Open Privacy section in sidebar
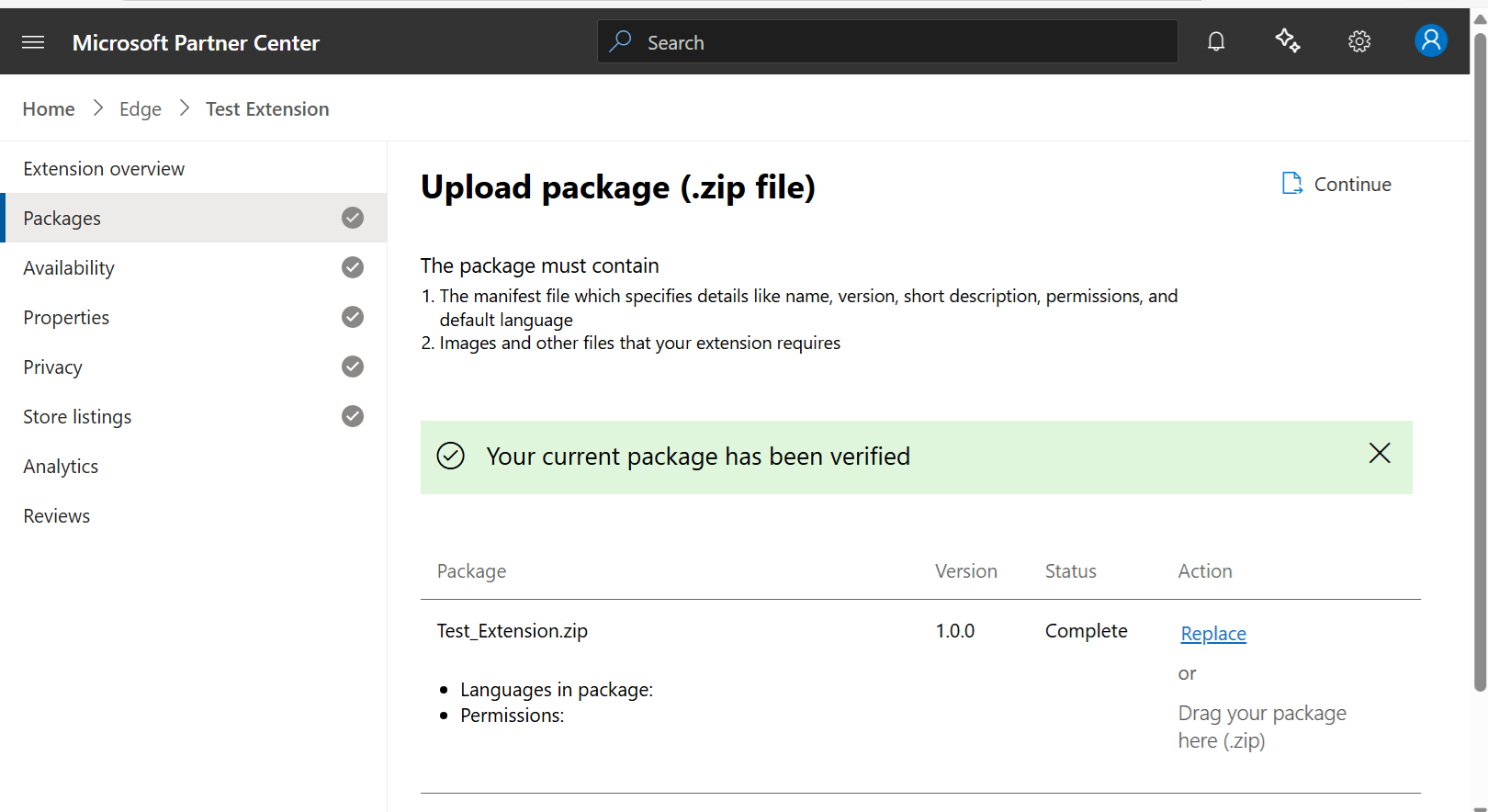 (x=194, y=367)
